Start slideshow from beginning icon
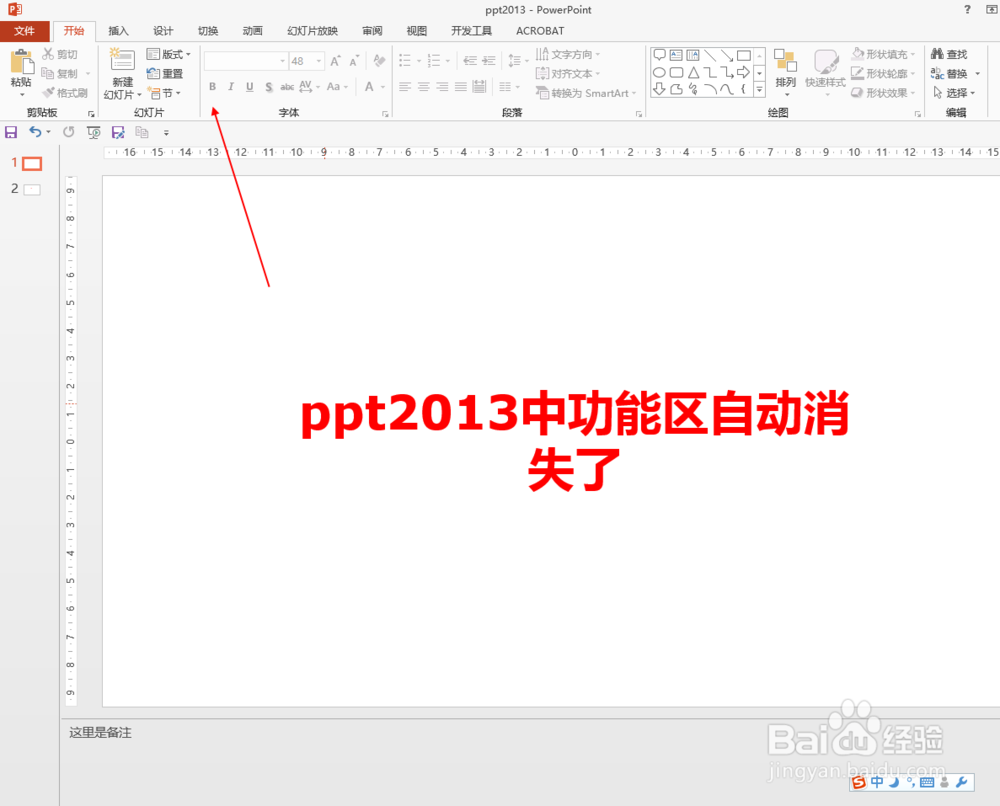 (x=94, y=132)
